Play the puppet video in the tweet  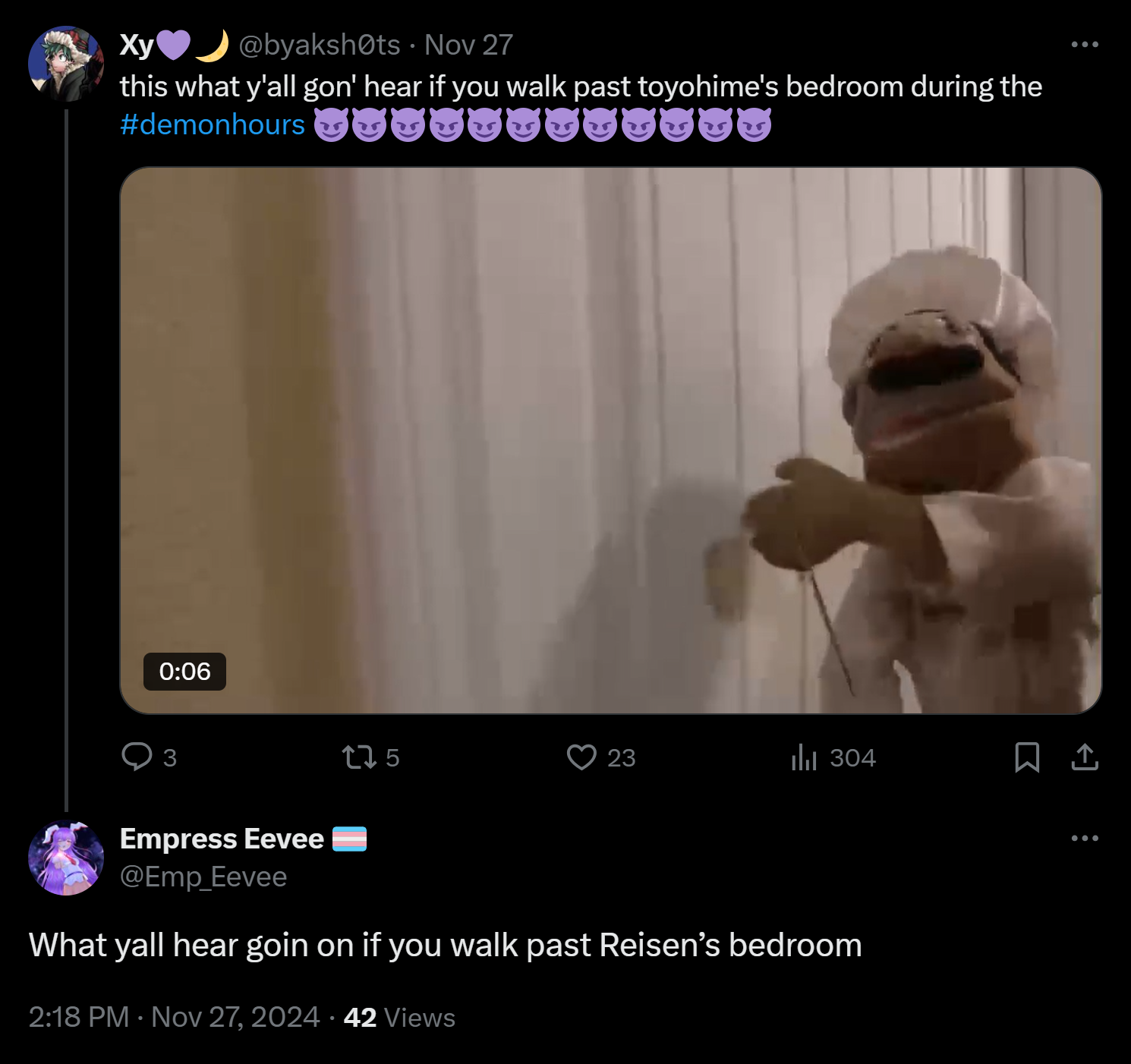click(x=611, y=440)
